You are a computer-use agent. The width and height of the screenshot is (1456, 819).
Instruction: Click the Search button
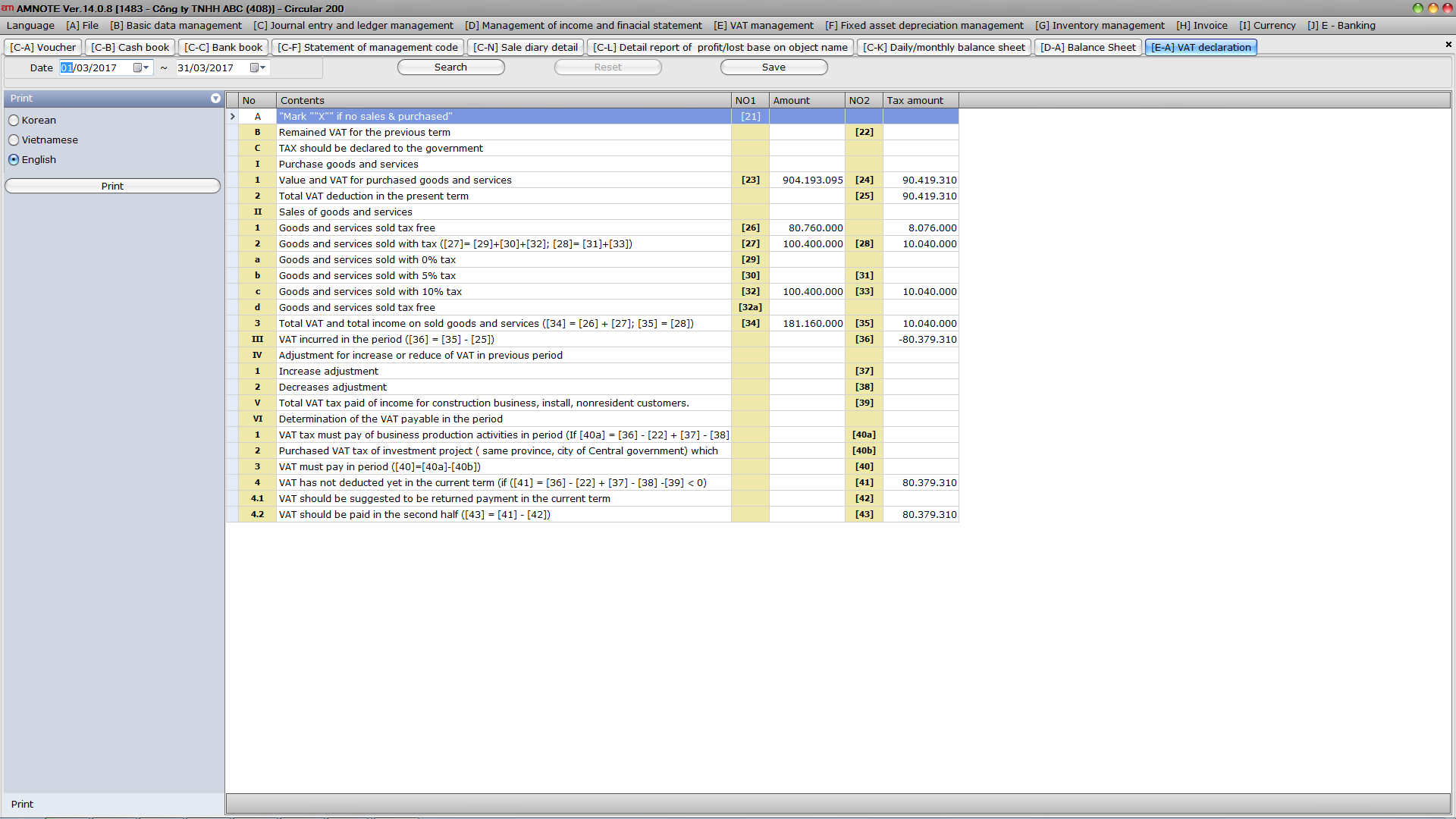pos(450,67)
